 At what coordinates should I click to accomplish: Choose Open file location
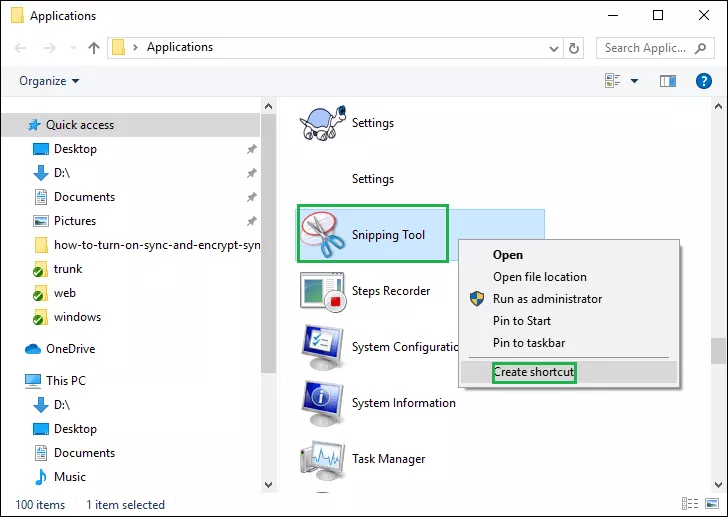tap(569, 277)
